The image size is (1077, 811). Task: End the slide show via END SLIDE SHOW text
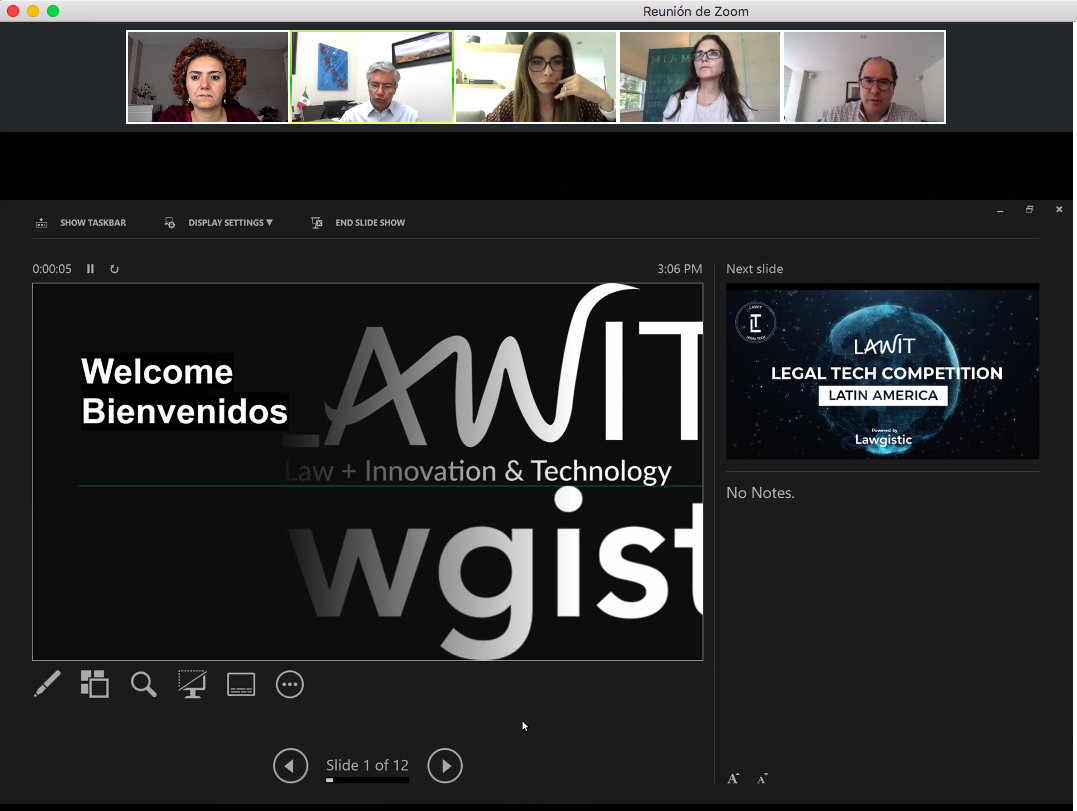pos(370,222)
